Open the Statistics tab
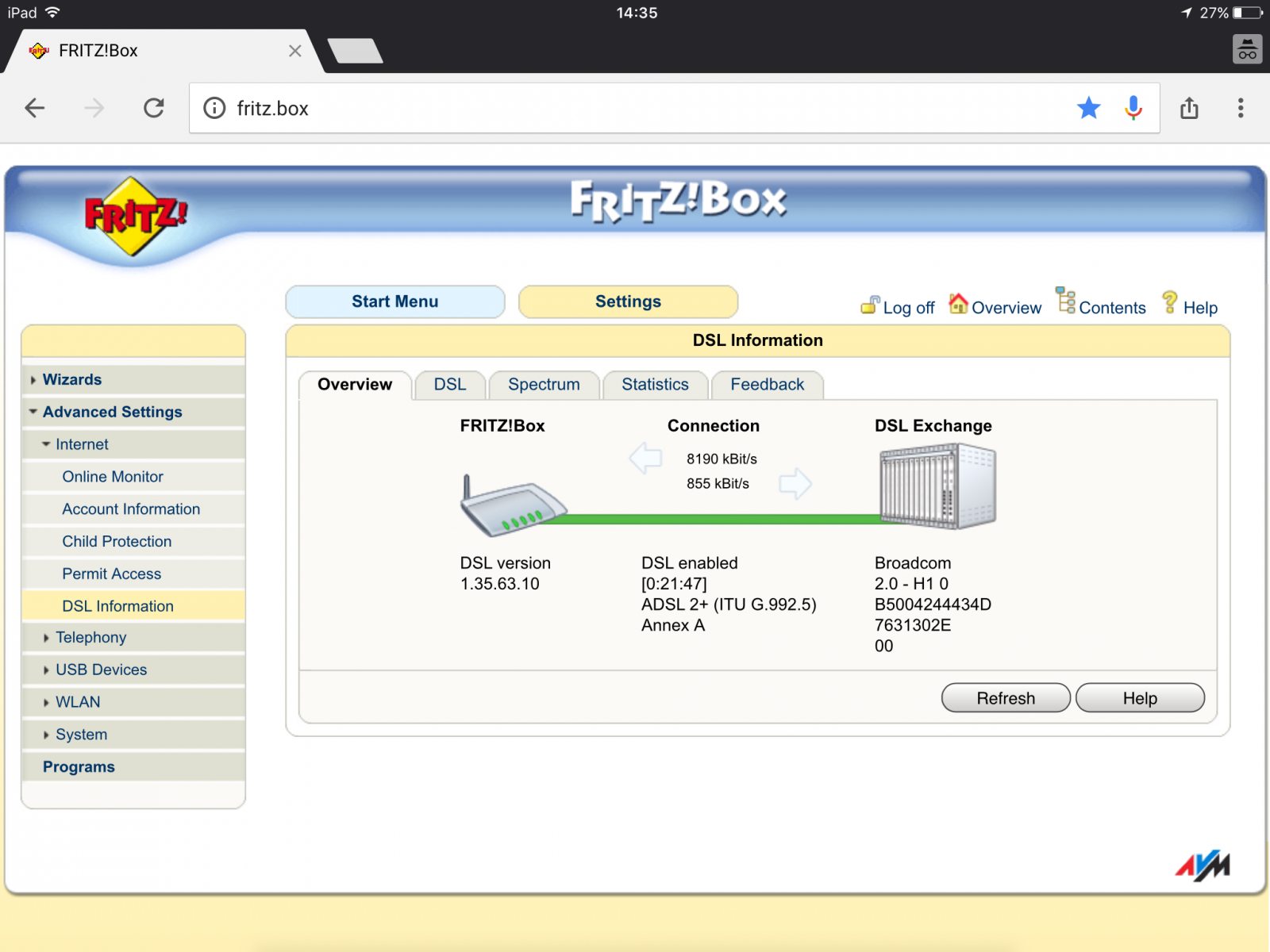 [655, 385]
